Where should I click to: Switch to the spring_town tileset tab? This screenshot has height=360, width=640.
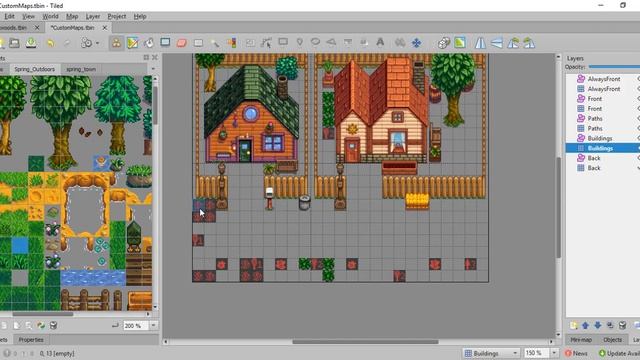click(x=81, y=69)
